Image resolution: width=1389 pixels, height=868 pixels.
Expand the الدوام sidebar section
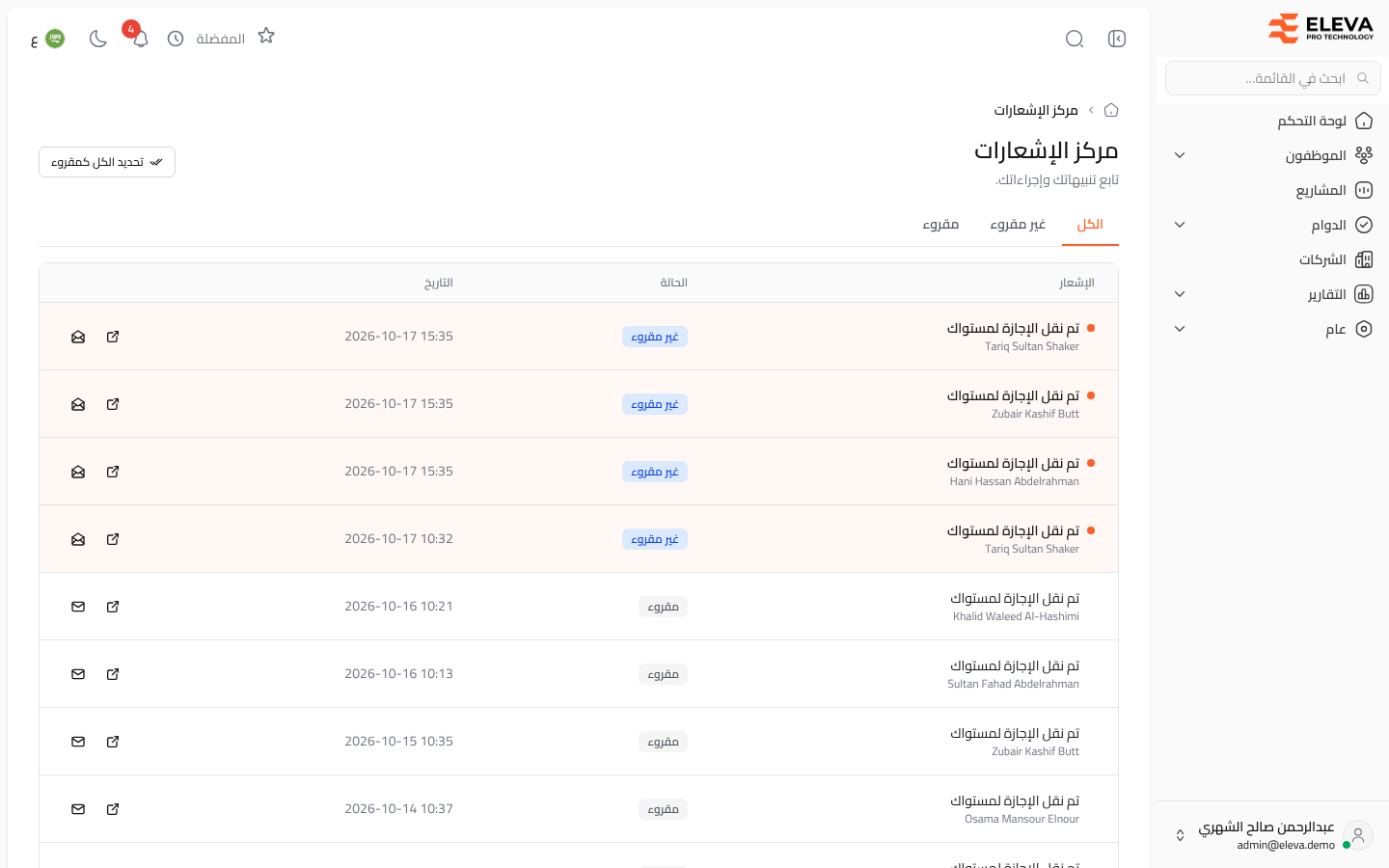(1273, 225)
